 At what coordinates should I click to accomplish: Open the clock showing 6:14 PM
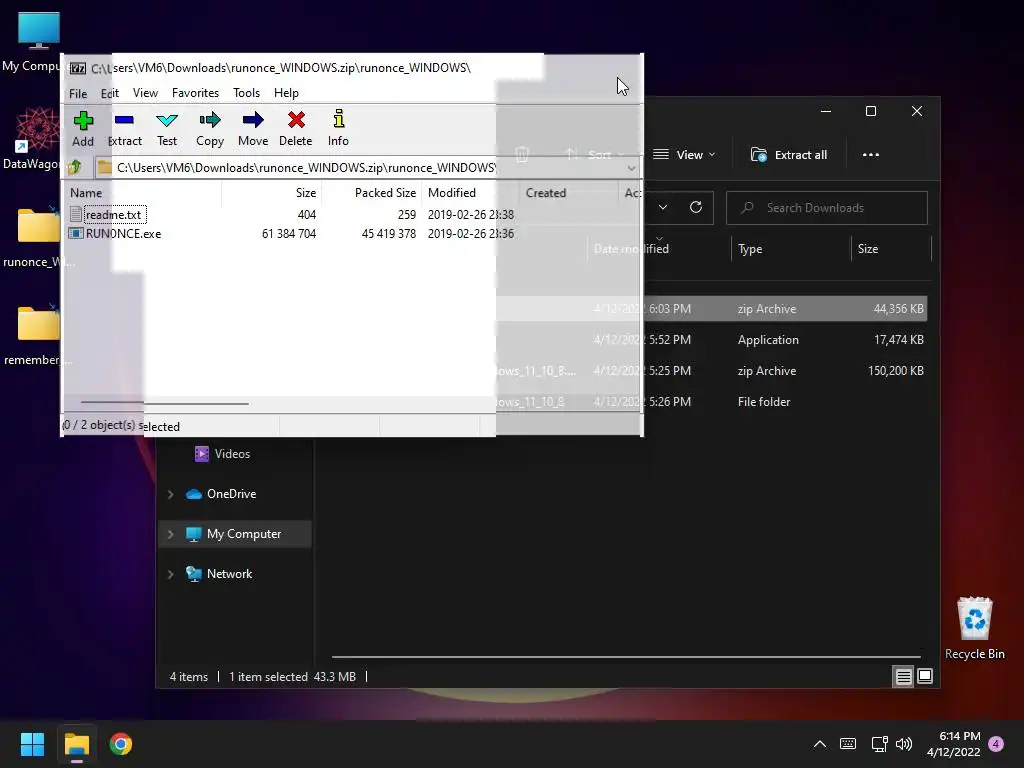953,744
